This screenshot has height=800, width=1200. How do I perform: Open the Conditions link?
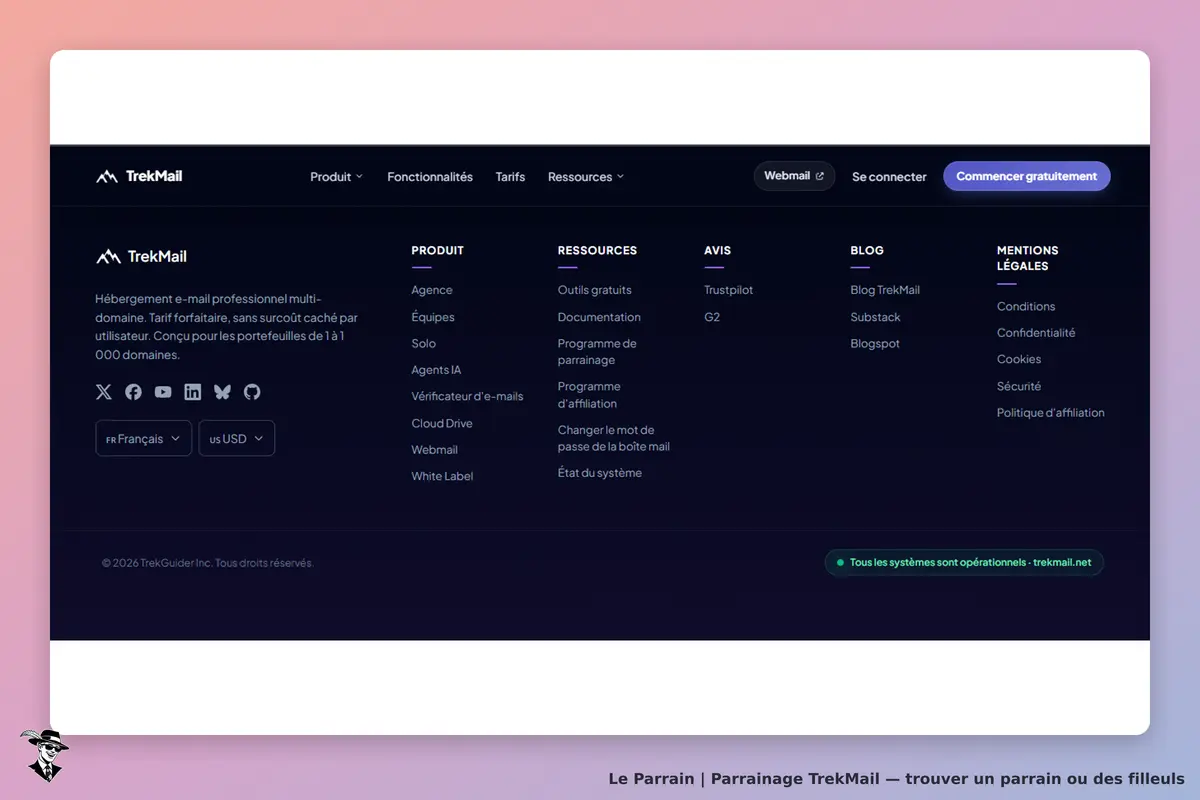click(1026, 307)
